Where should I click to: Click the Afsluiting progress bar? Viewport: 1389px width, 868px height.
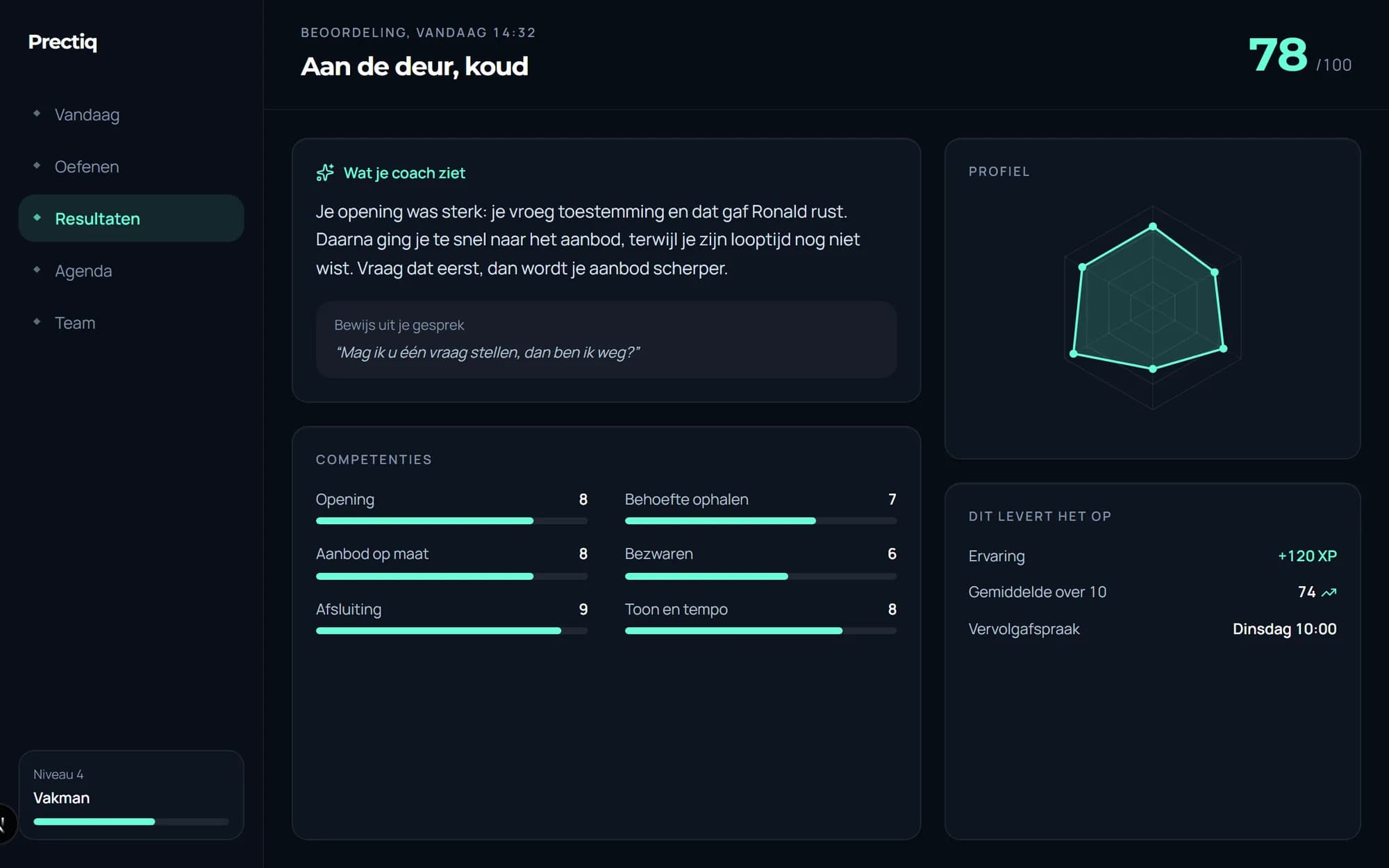click(x=451, y=631)
